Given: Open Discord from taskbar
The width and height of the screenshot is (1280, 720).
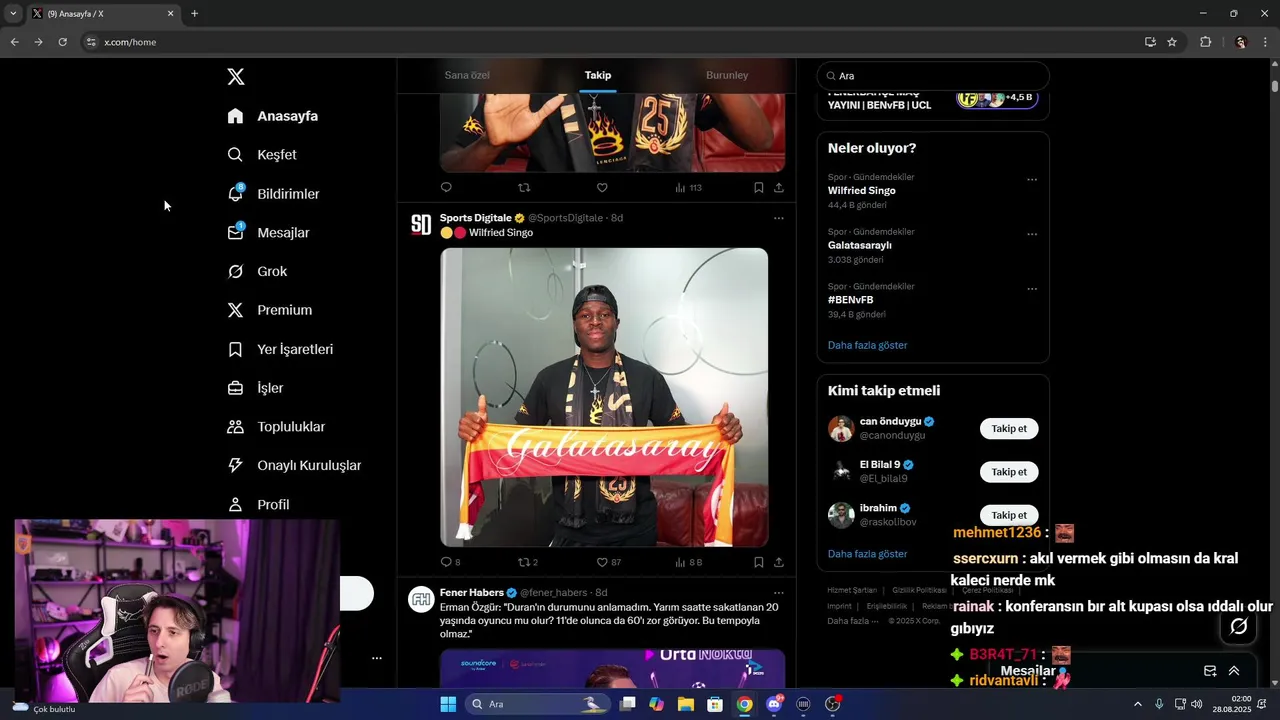Looking at the screenshot, I should coord(774,704).
